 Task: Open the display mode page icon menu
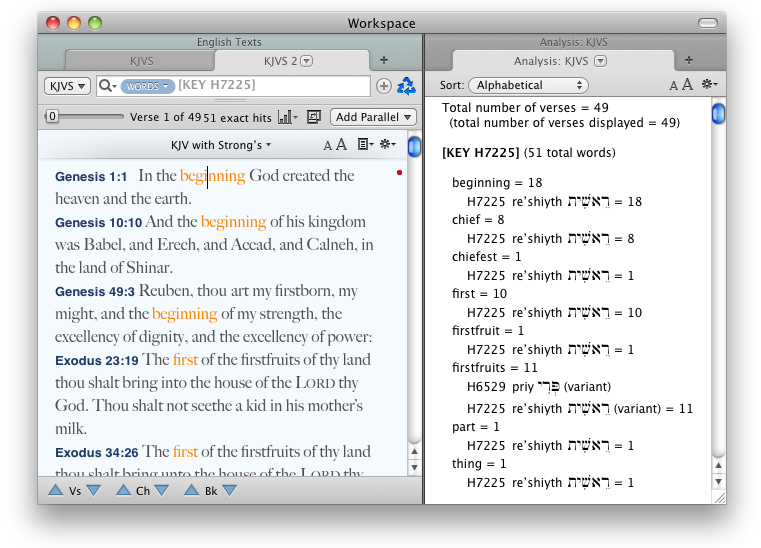365,145
